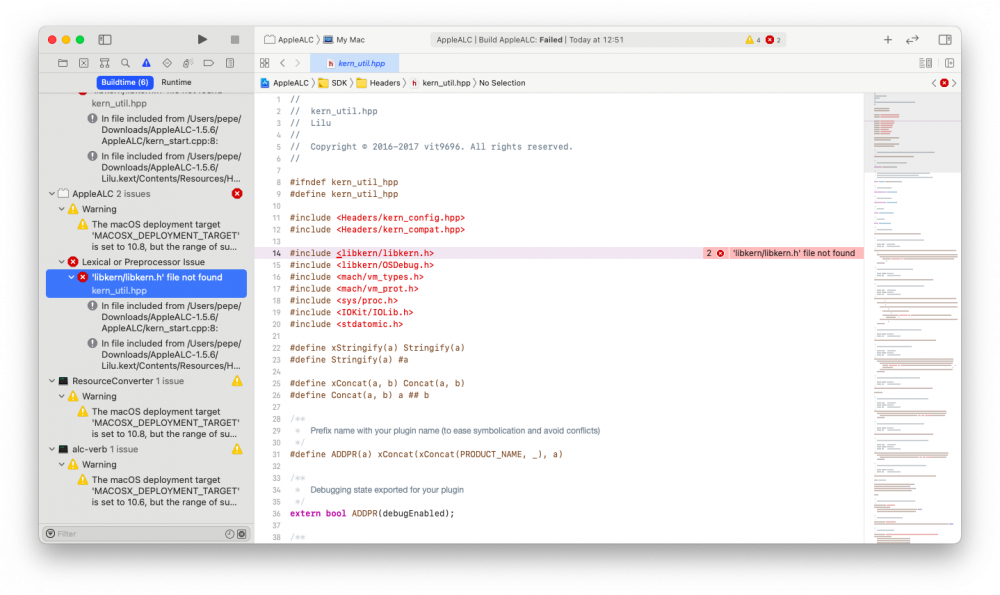This screenshot has width=1000, height=595.
Task: Collapse the ResourceConverter 1 issue group
Action: tap(52, 381)
